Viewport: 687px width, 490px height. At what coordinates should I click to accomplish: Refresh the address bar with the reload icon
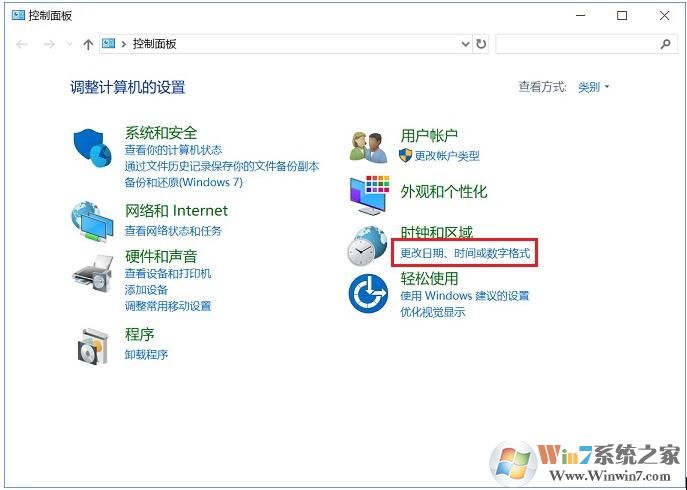[x=481, y=44]
